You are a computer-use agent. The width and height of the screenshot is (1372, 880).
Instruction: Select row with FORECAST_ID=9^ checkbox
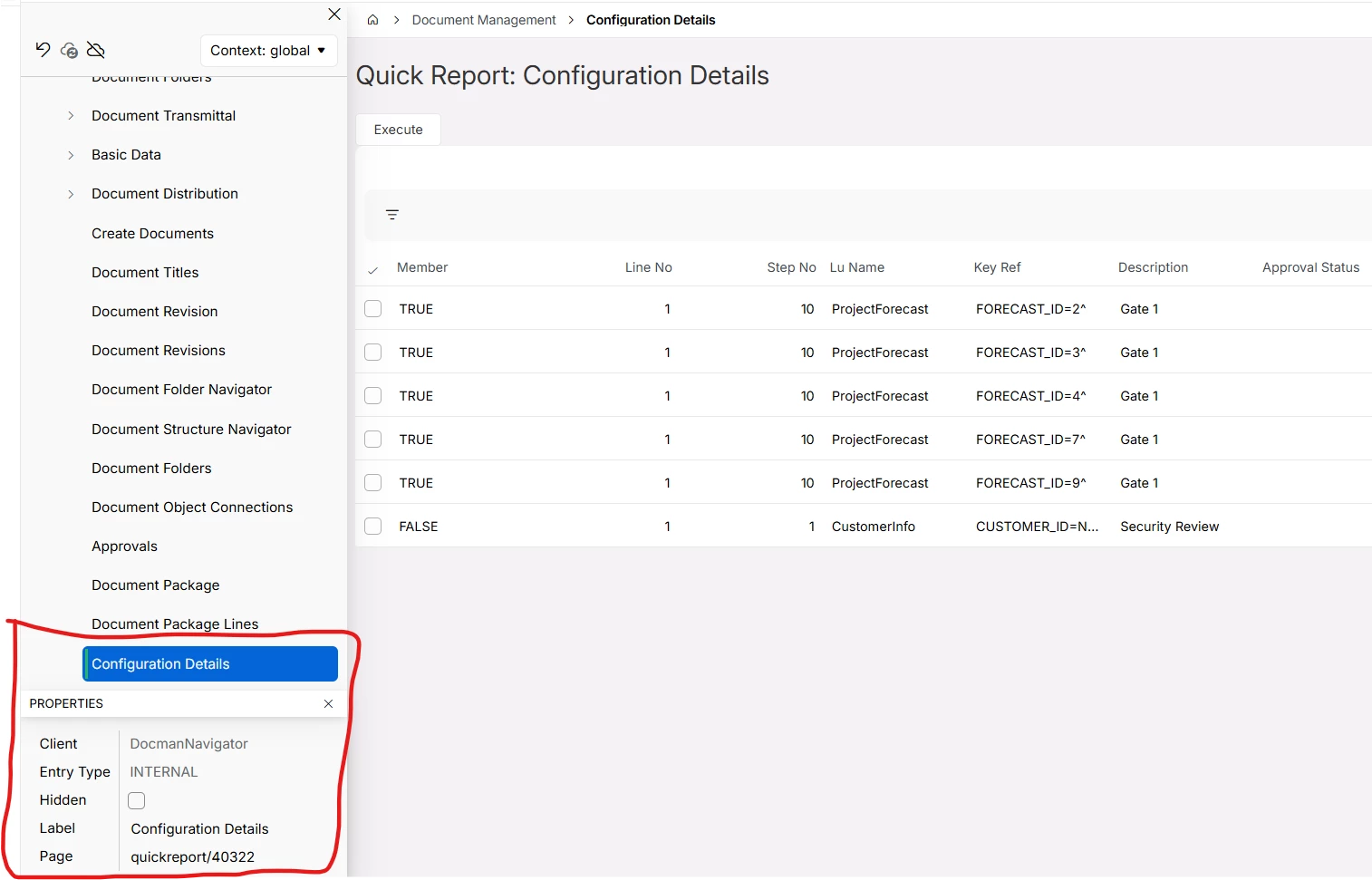click(x=373, y=483)
